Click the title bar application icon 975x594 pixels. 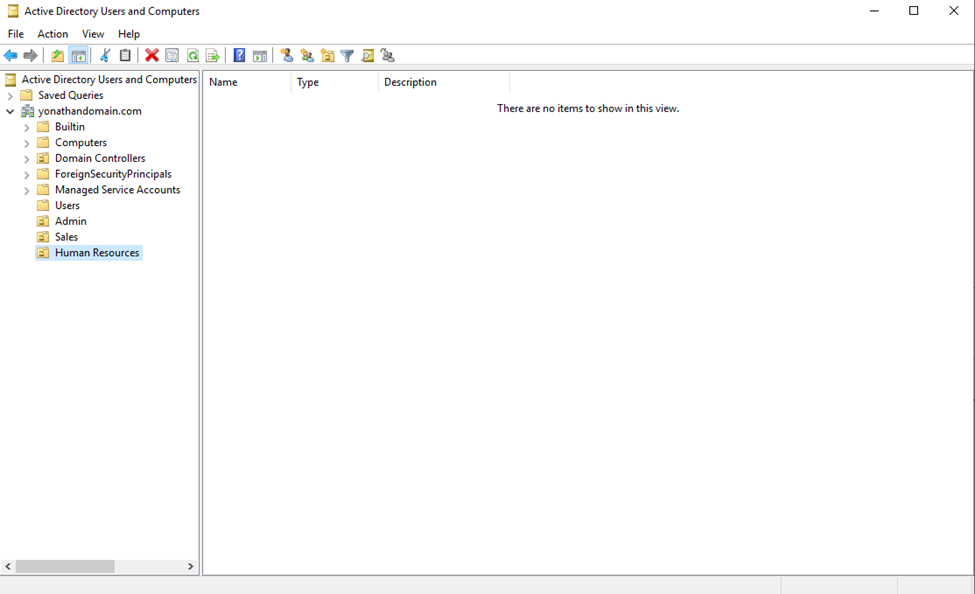coord(12,11)
